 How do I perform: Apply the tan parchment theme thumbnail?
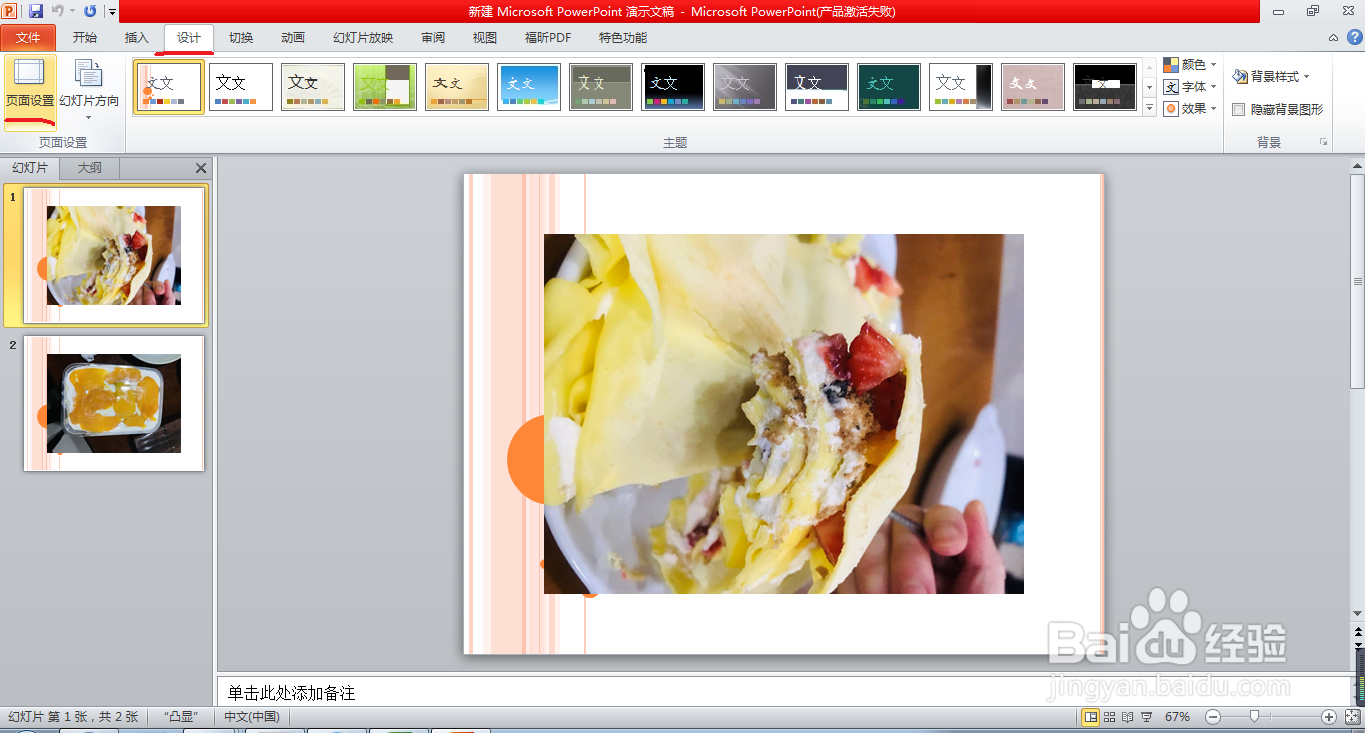point(457,87)
